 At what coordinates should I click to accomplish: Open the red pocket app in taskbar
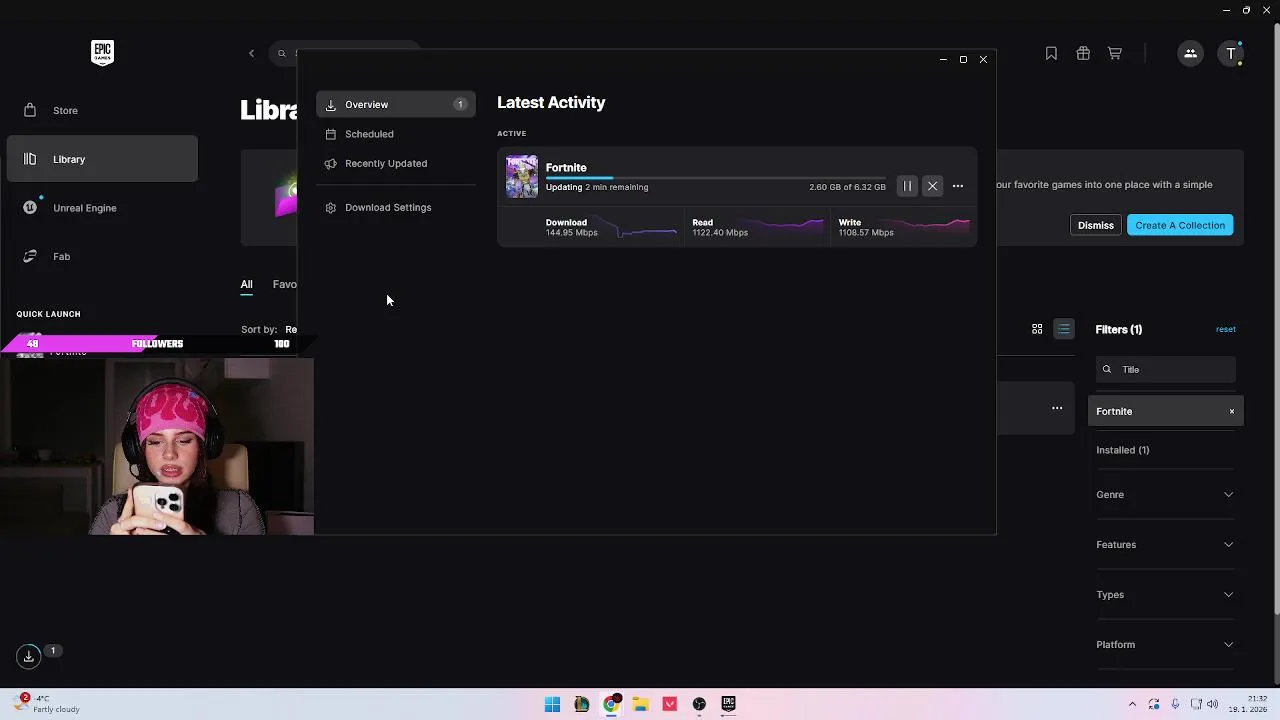(670, 704)
